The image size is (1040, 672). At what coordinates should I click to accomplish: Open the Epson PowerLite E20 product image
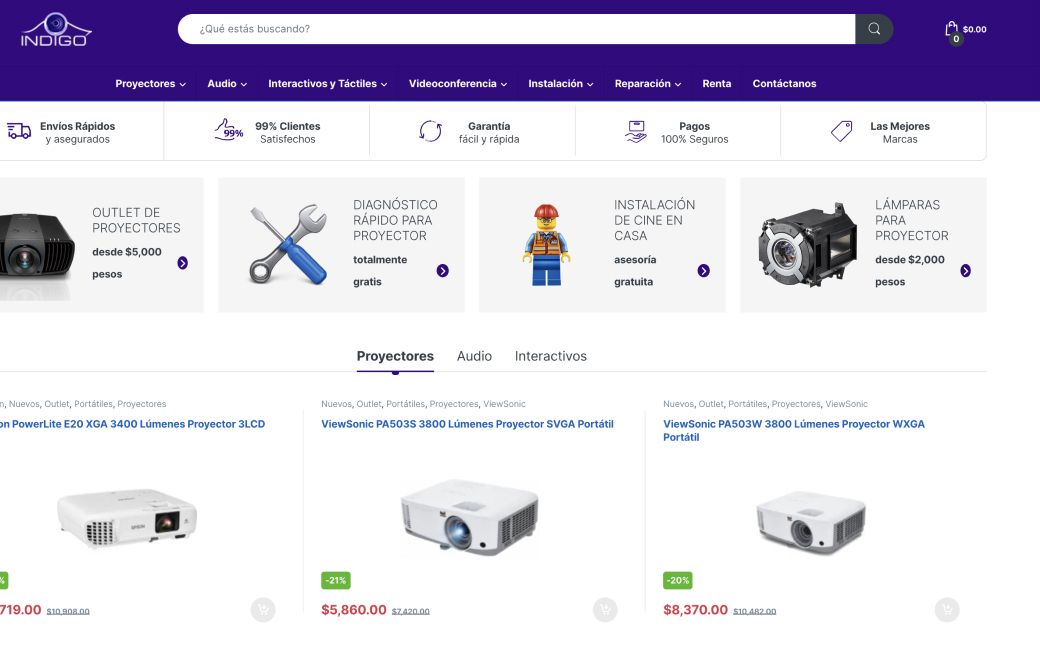(x=127, y=517)
